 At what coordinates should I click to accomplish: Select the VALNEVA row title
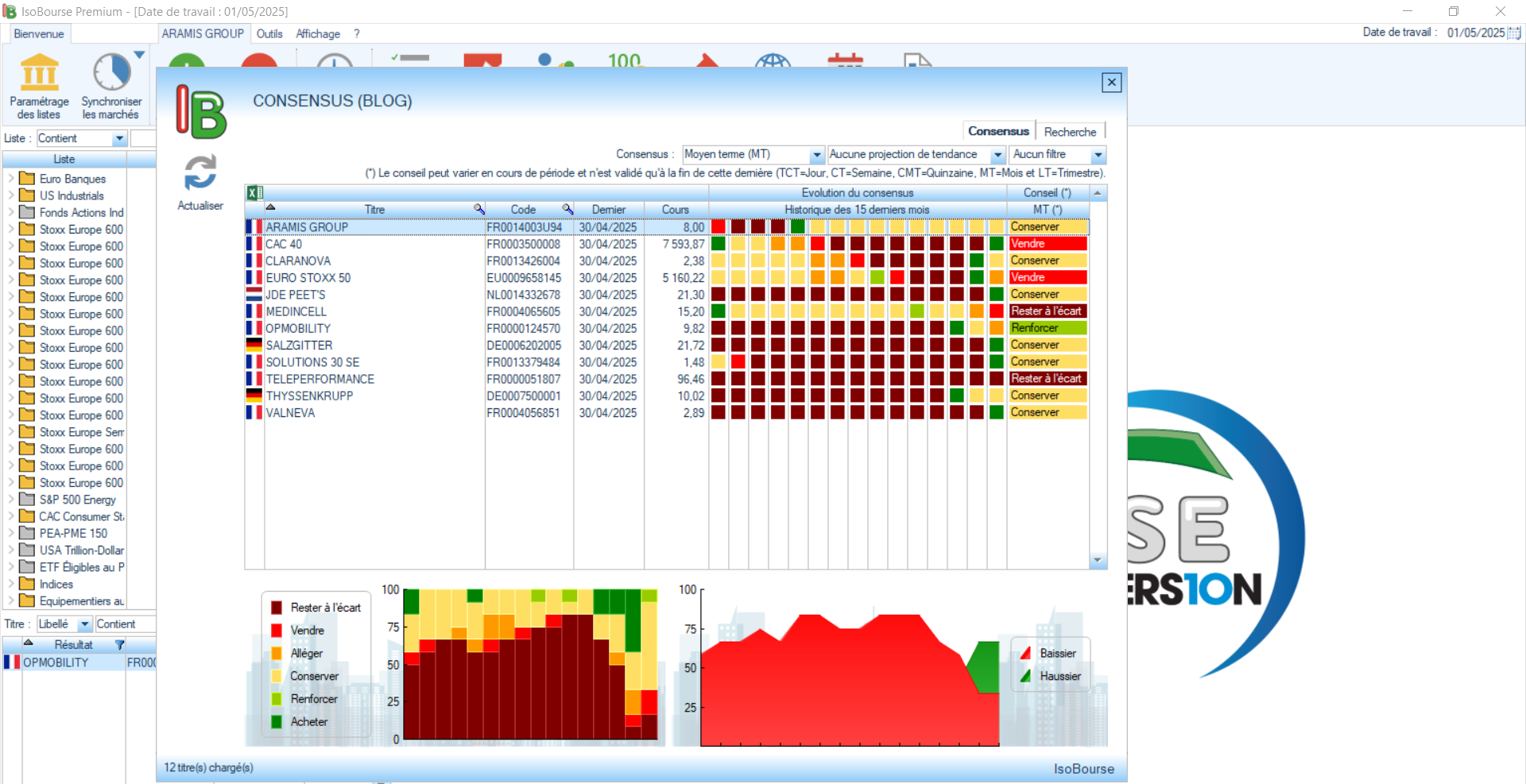tap(290, 413)
